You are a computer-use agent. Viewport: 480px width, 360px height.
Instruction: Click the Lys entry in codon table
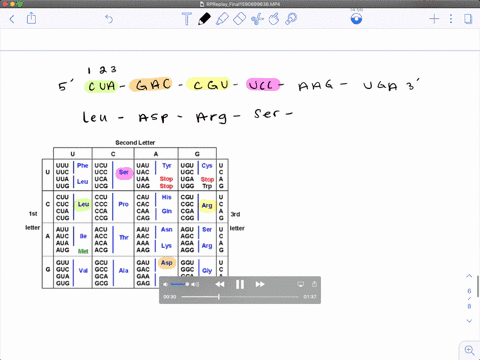[166, 246]
